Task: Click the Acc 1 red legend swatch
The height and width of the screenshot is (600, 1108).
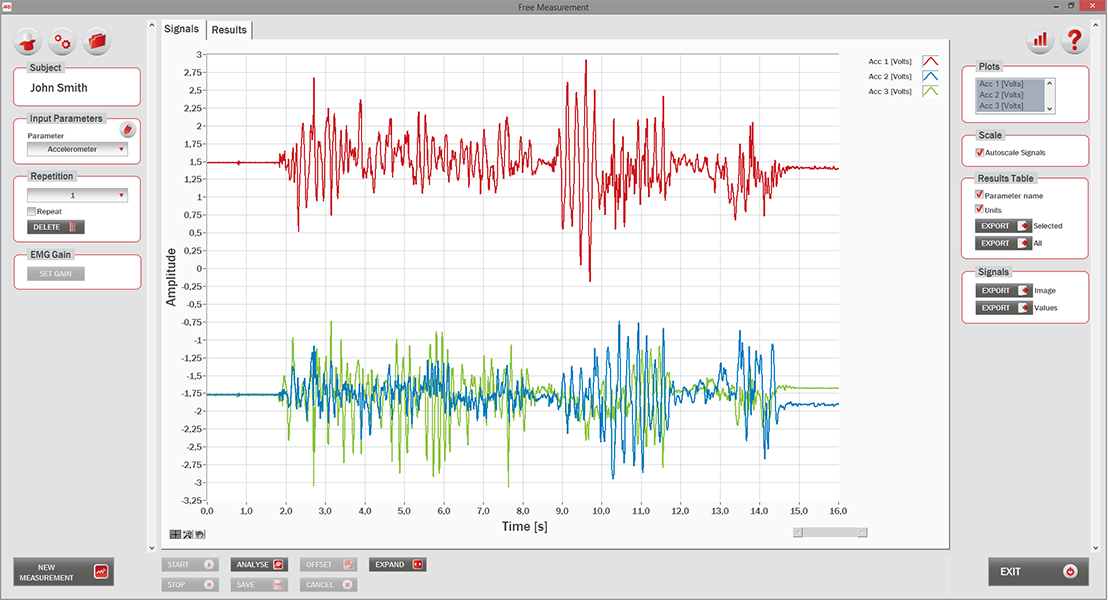Action: 930,62
